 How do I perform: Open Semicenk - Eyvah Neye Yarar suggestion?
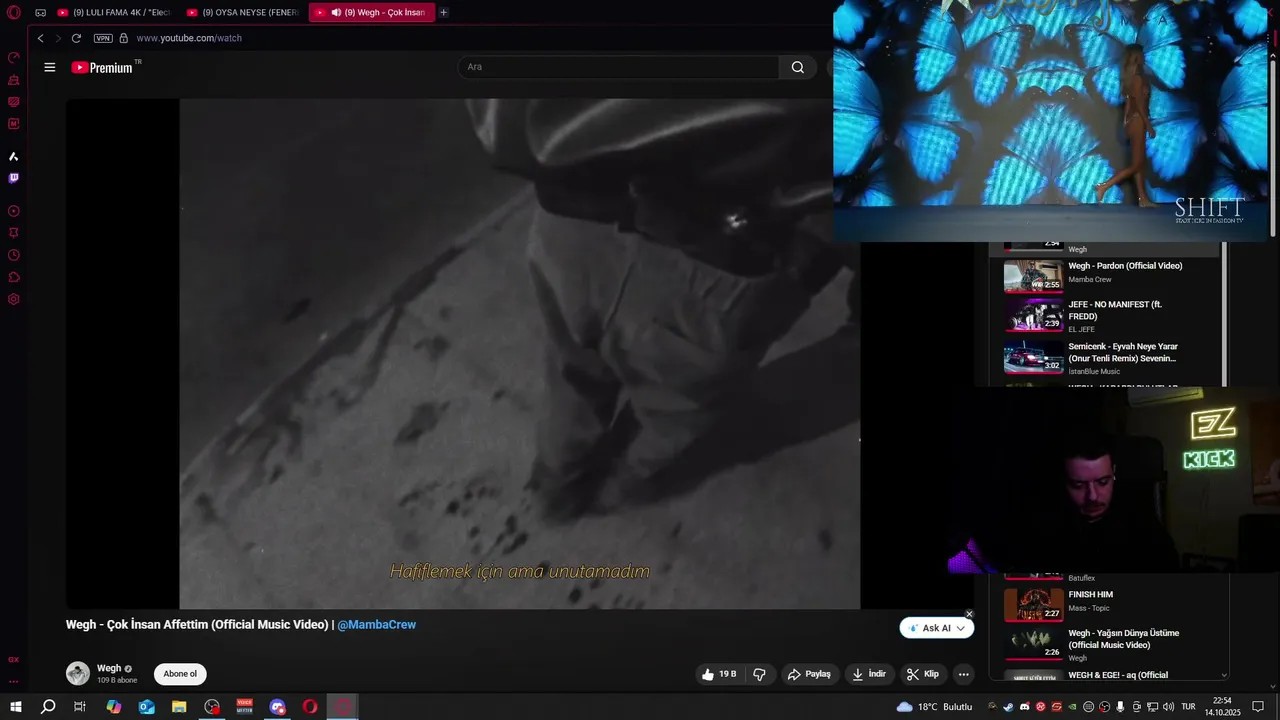tap(1123, 352)
